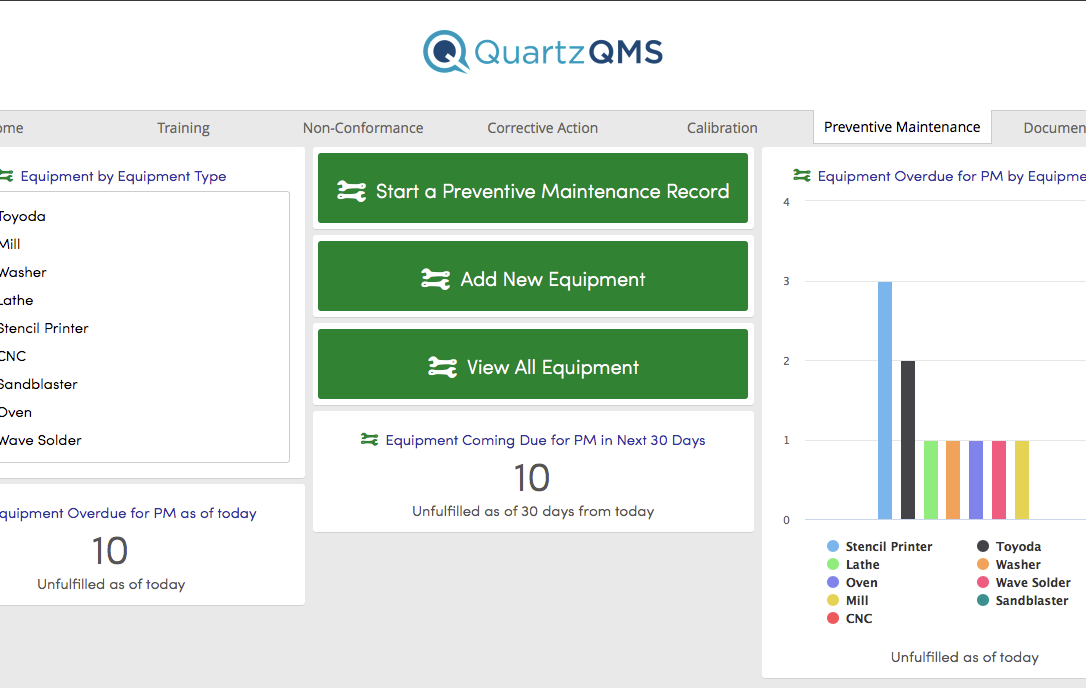Image resolution: width=1086 pixels, height=688 pixels.
Task: Go to the Calibration tab
Action: click(722, 128)
